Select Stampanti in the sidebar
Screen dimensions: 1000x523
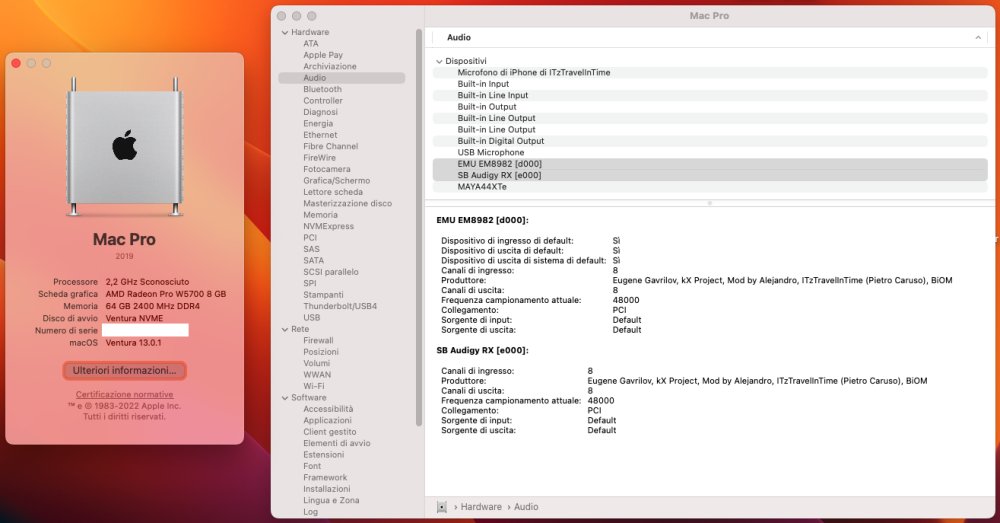point(323,295)
